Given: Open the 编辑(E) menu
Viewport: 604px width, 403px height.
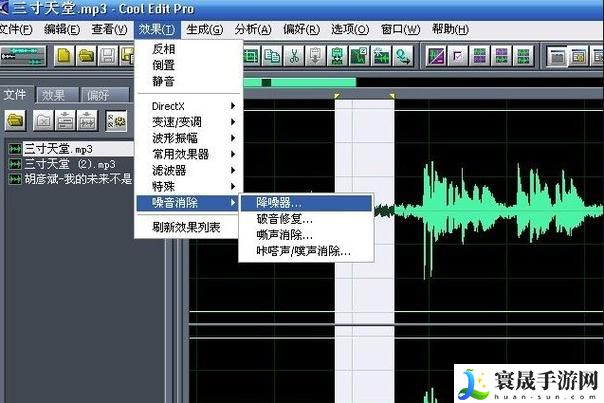Looking at the screenshot, I should [62, 29].
